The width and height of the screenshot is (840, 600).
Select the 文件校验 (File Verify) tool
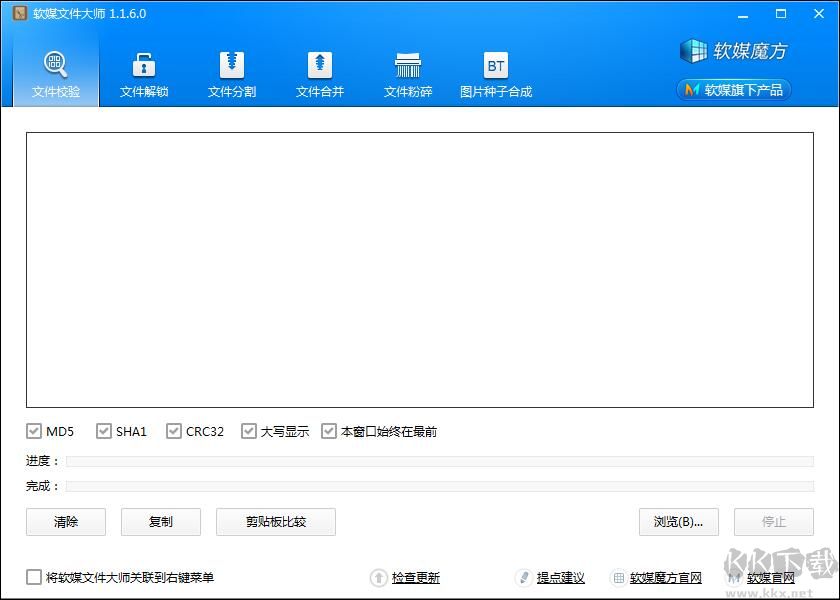[x=55, y=70]
